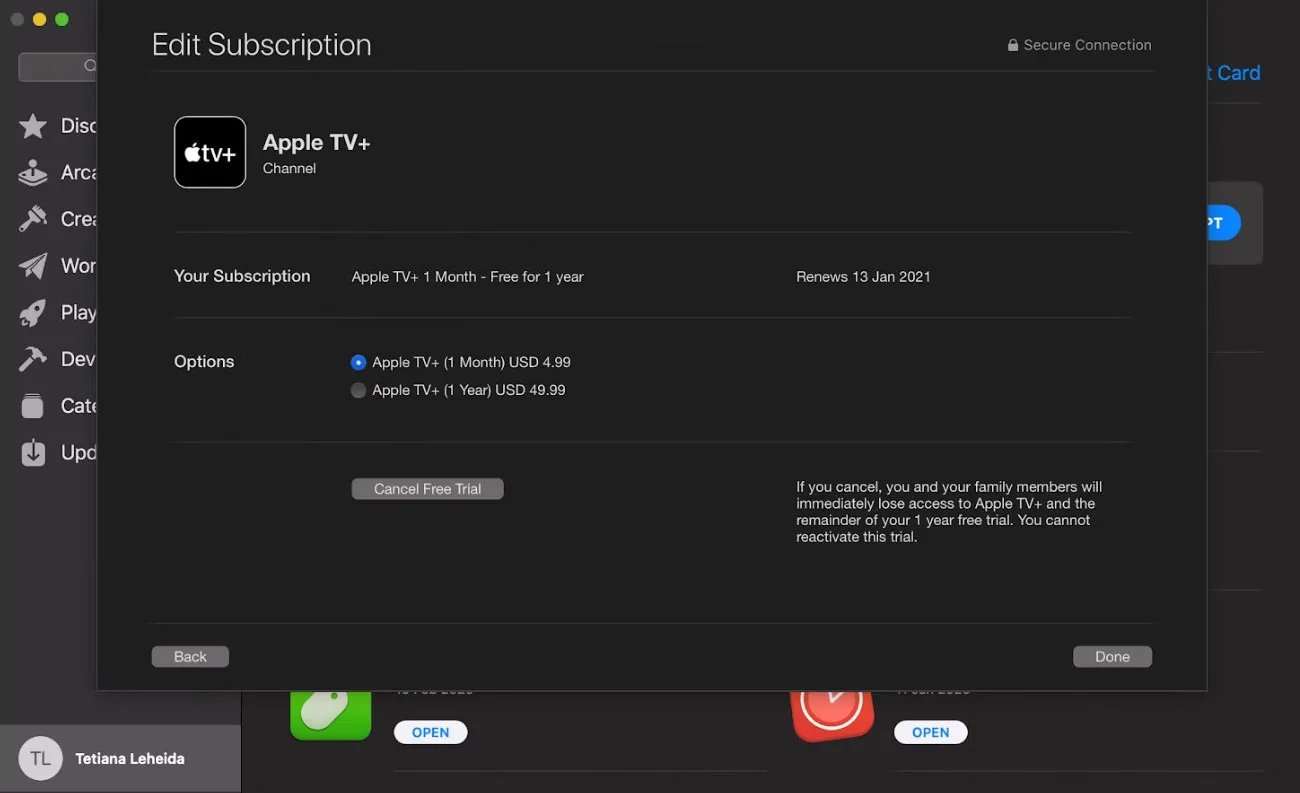Click the Channel subtitle text
This screenshot has width=1300, height=793.
289,168
